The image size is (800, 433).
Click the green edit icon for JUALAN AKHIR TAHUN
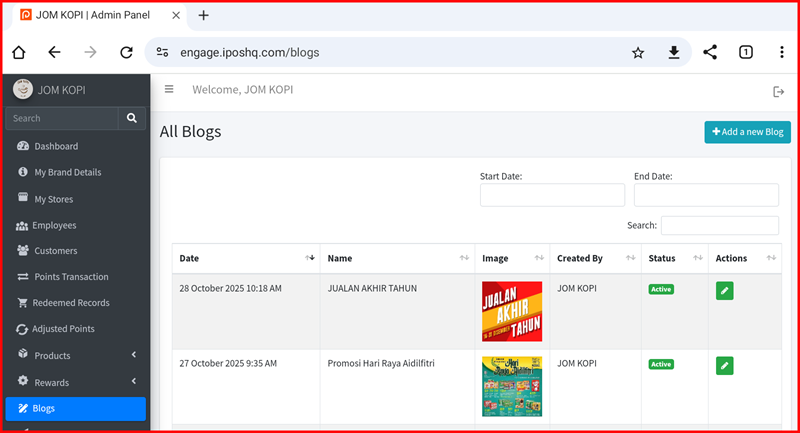click(724, 291)
